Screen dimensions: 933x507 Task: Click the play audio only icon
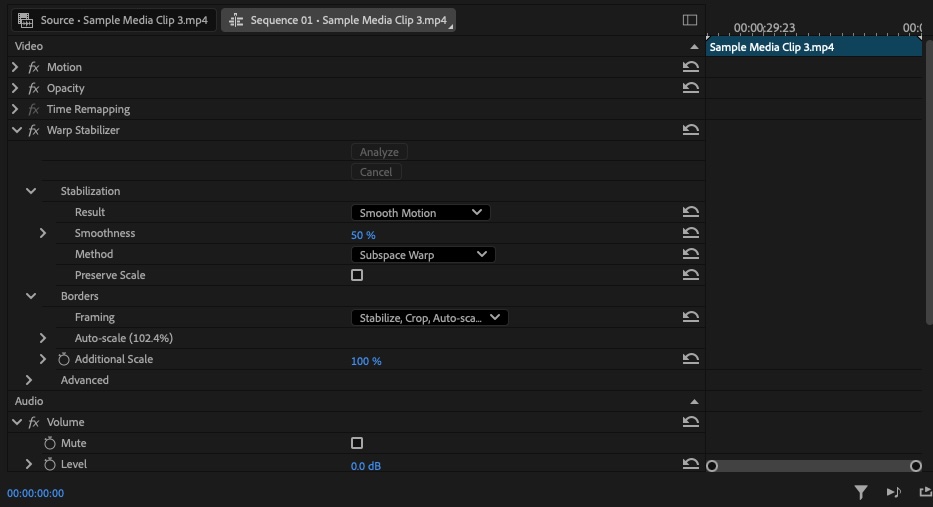tap(893, 492)
